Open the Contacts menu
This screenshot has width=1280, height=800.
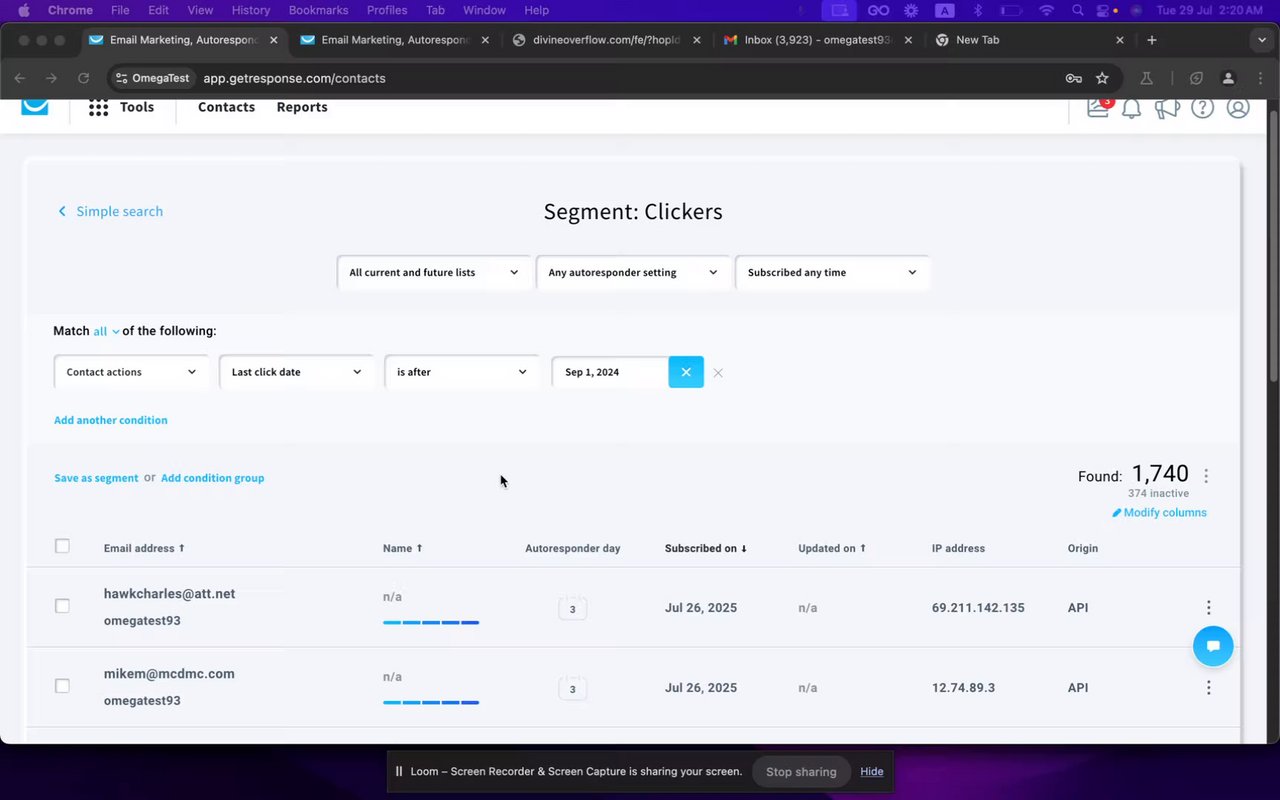coord(226,107)
